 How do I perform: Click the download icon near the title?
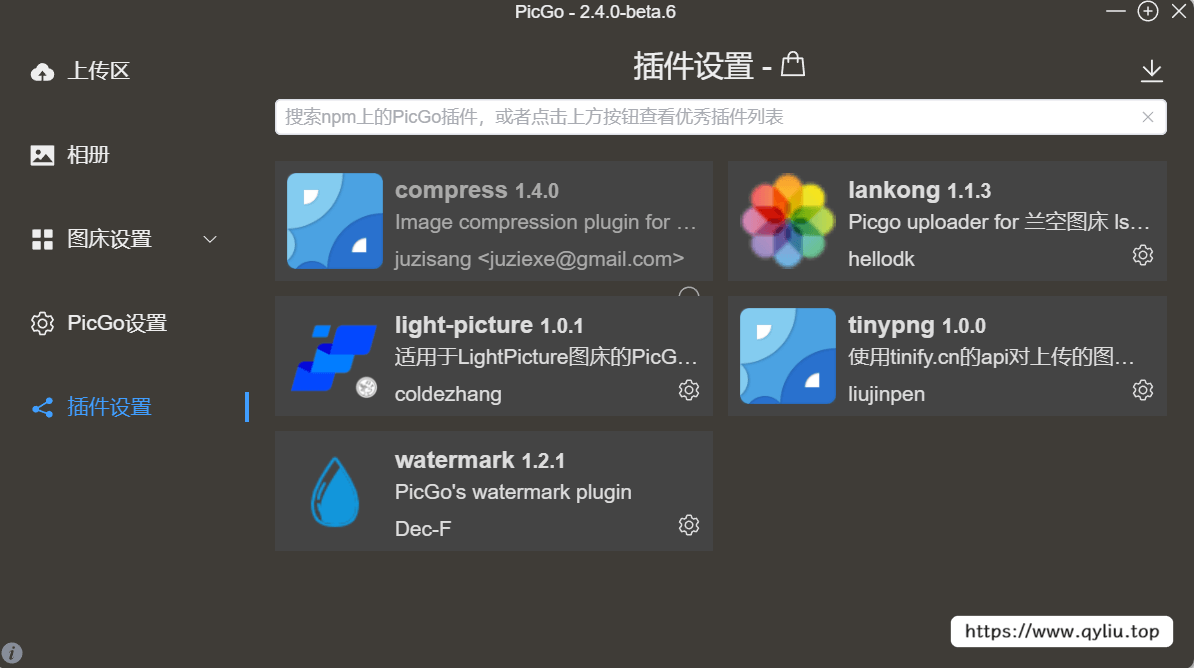[1151, 71]
